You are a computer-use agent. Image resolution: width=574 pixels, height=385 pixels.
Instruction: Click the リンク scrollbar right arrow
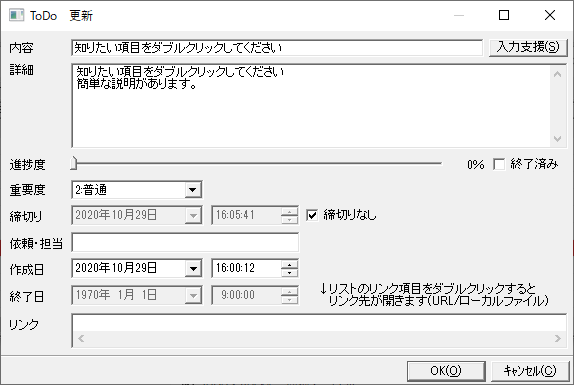[558, 339]
